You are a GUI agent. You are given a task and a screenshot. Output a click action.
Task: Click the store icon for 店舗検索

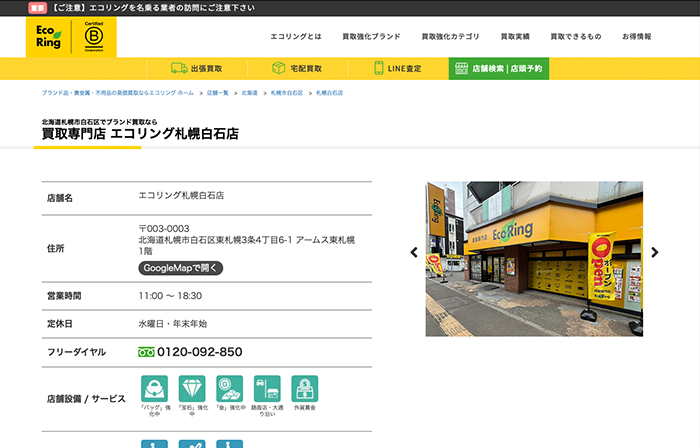click(x=461, y=68)
